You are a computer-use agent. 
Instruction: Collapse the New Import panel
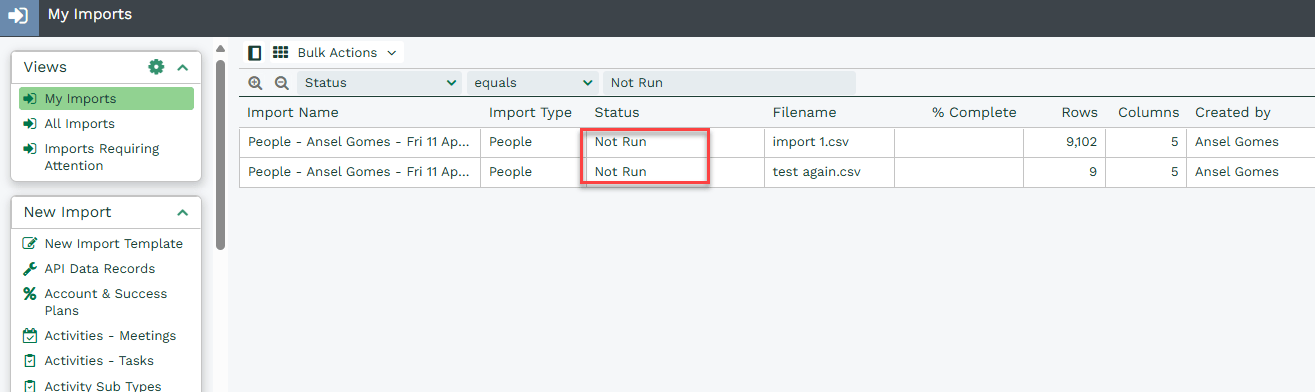pyautogui.click(x=182, y=212)
